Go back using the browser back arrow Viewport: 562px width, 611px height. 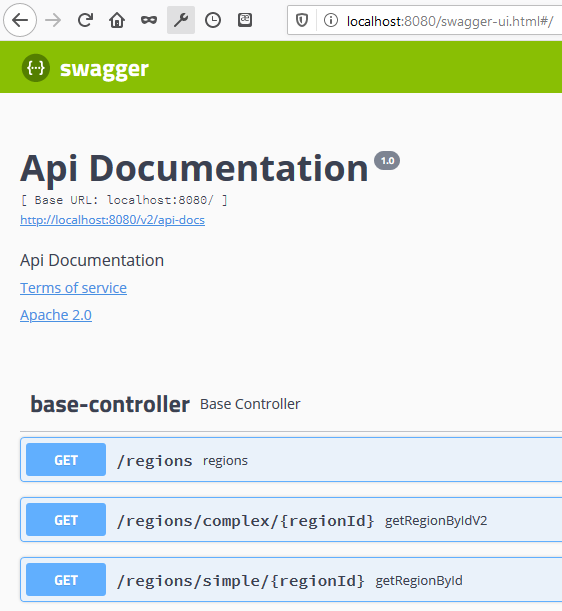pos(20,20)
